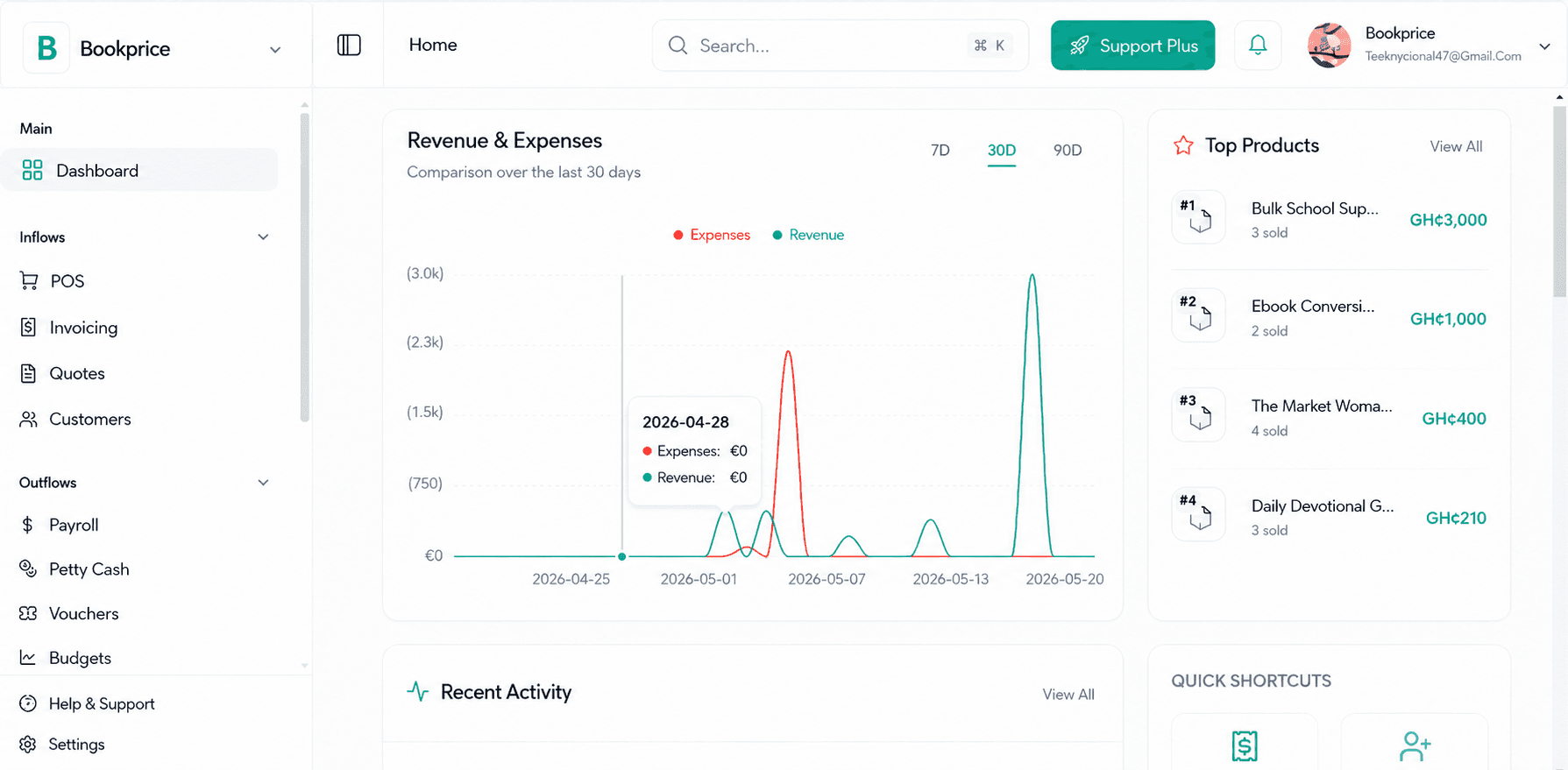Click the Customers people icon
This screenshot has width=1568, height=770.
28,419
